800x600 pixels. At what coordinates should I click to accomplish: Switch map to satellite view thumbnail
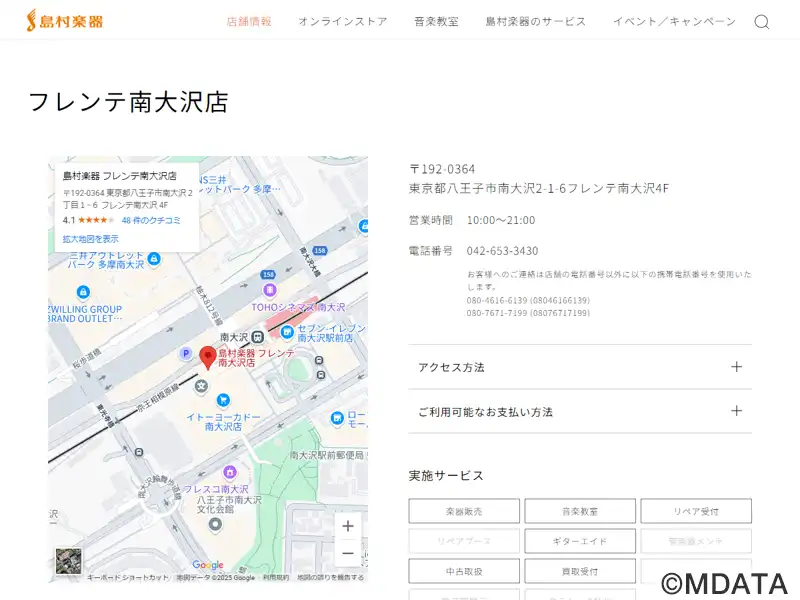pos(68,561)
